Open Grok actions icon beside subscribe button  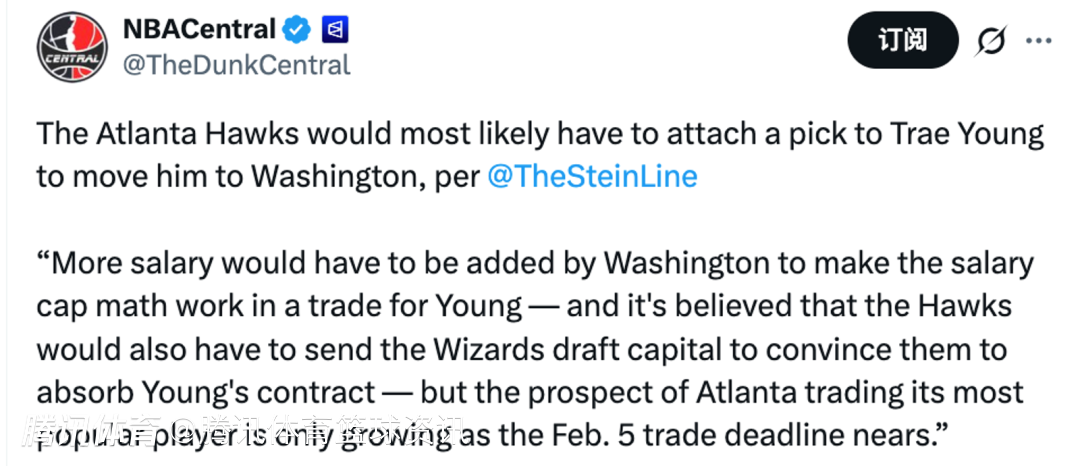[x=990, y=41]
